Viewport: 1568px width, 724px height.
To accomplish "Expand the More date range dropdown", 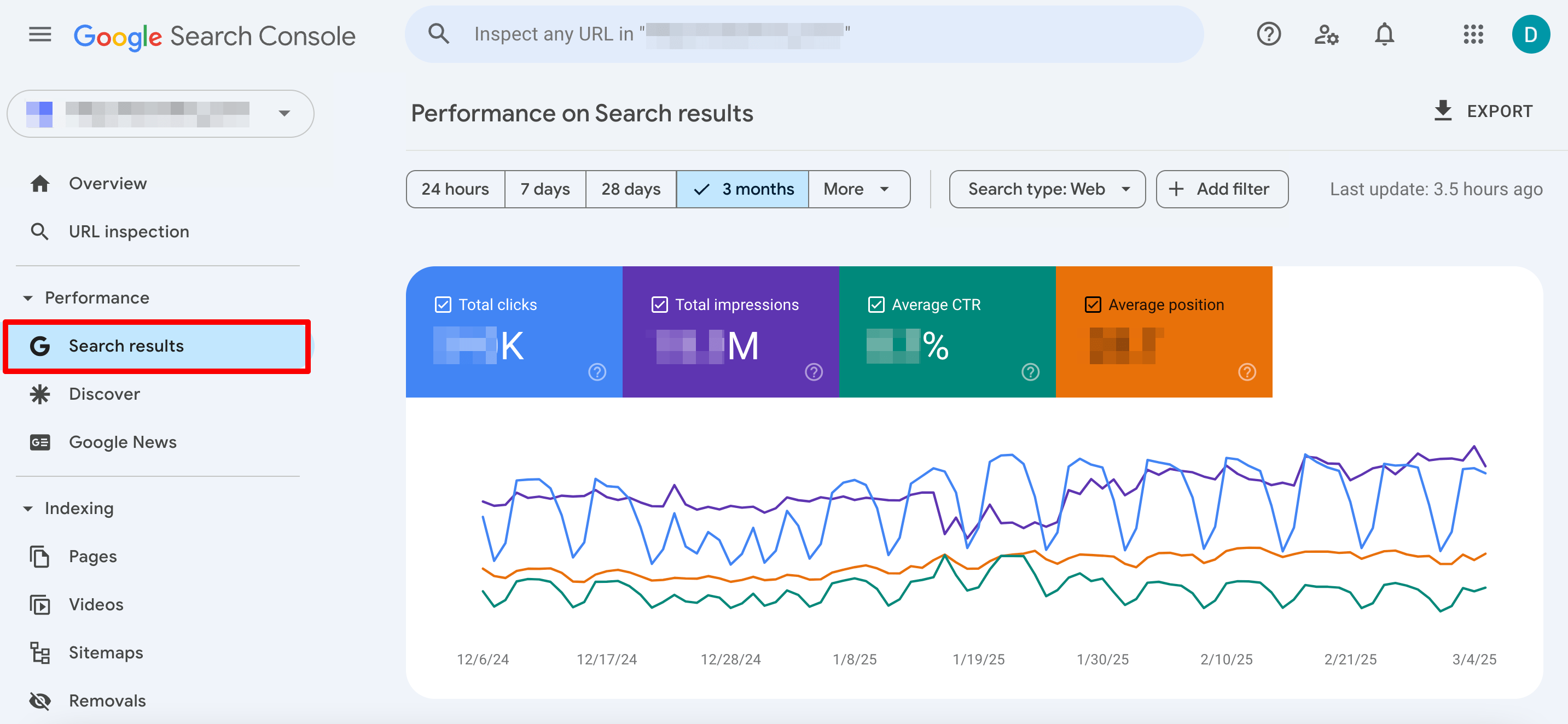I will point(858,189).
